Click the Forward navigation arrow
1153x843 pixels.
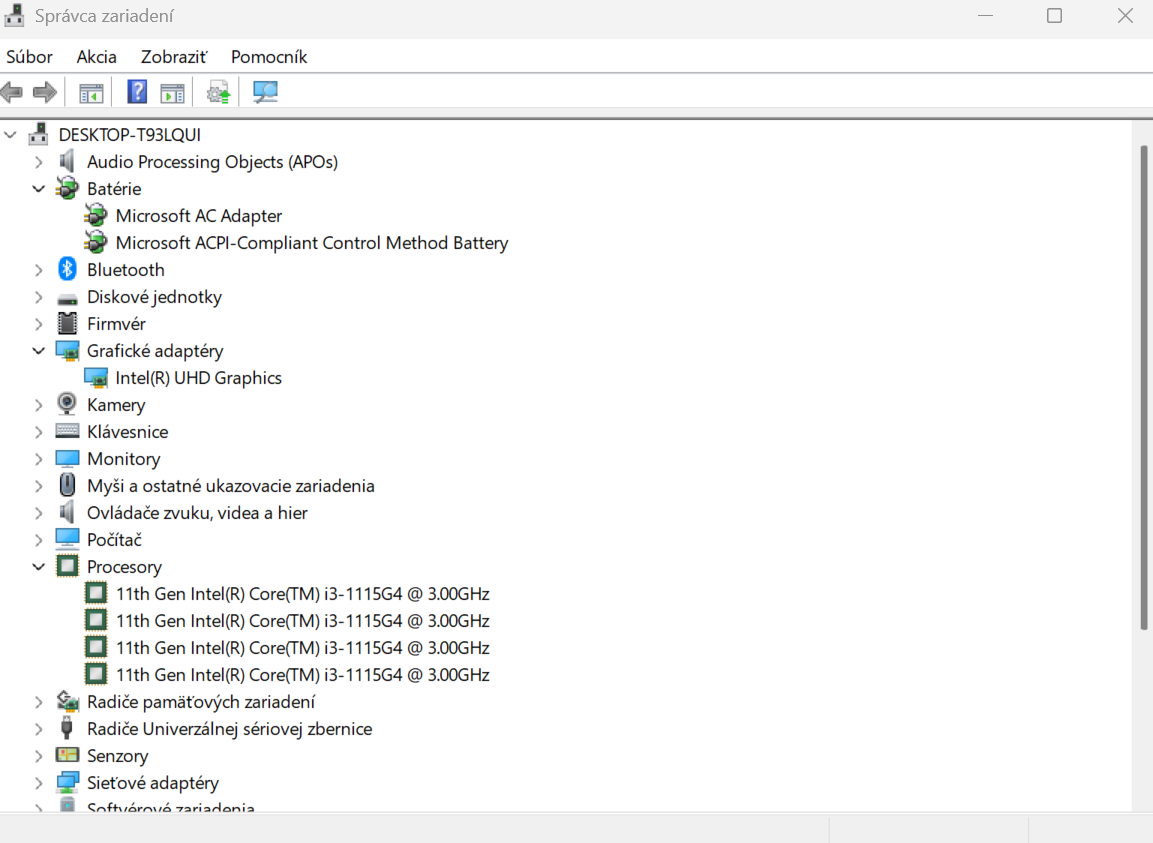[x=44, y=92]
